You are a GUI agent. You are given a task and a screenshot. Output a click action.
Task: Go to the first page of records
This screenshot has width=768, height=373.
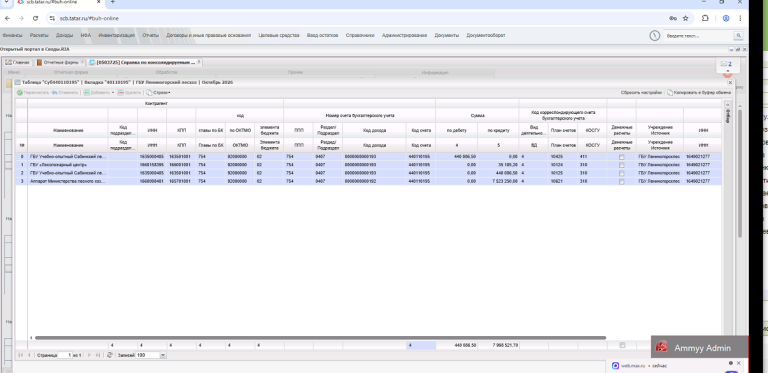tap(21, 355)
